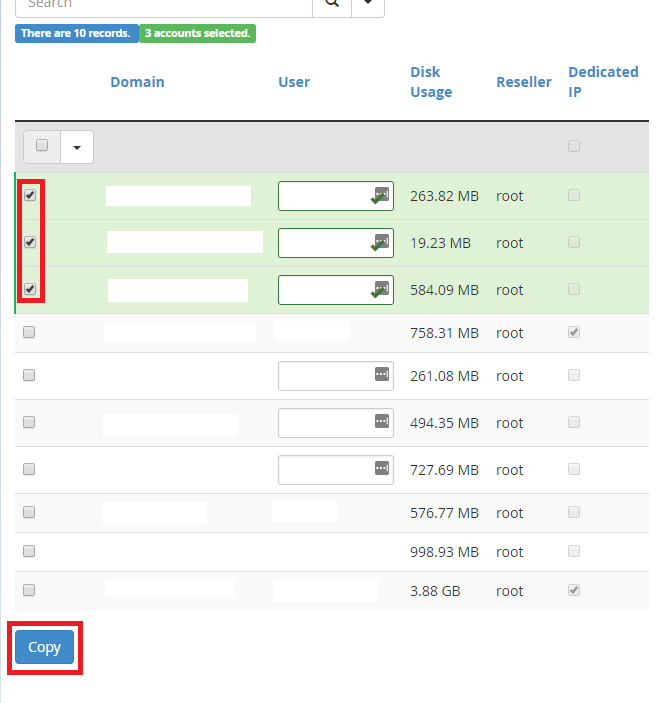The width and height of the screenshot is (669, 703).
Task: Sort accounts by Domain column
Action: [x=137, y=82]
